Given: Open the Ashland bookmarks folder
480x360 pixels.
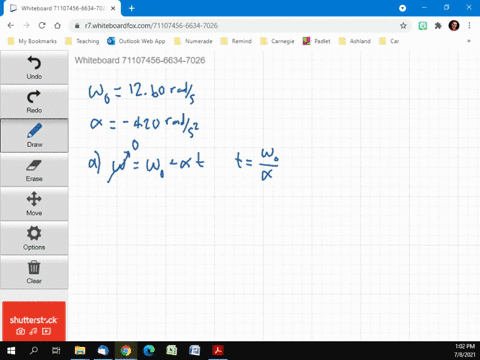Looking at the screenshot, I should (355, 41).
